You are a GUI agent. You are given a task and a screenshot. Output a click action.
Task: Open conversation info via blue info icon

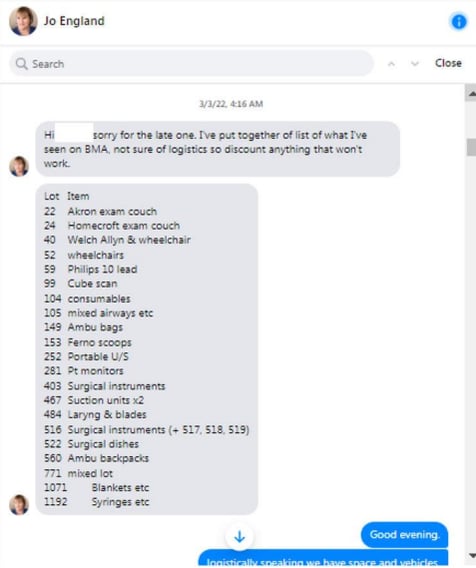[458, 21]
